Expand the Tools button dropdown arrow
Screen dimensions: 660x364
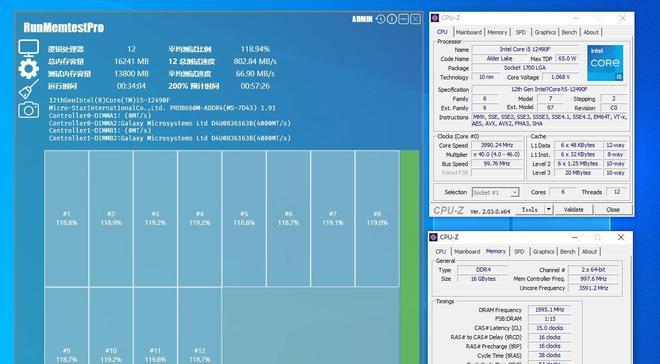click(548, 209)
